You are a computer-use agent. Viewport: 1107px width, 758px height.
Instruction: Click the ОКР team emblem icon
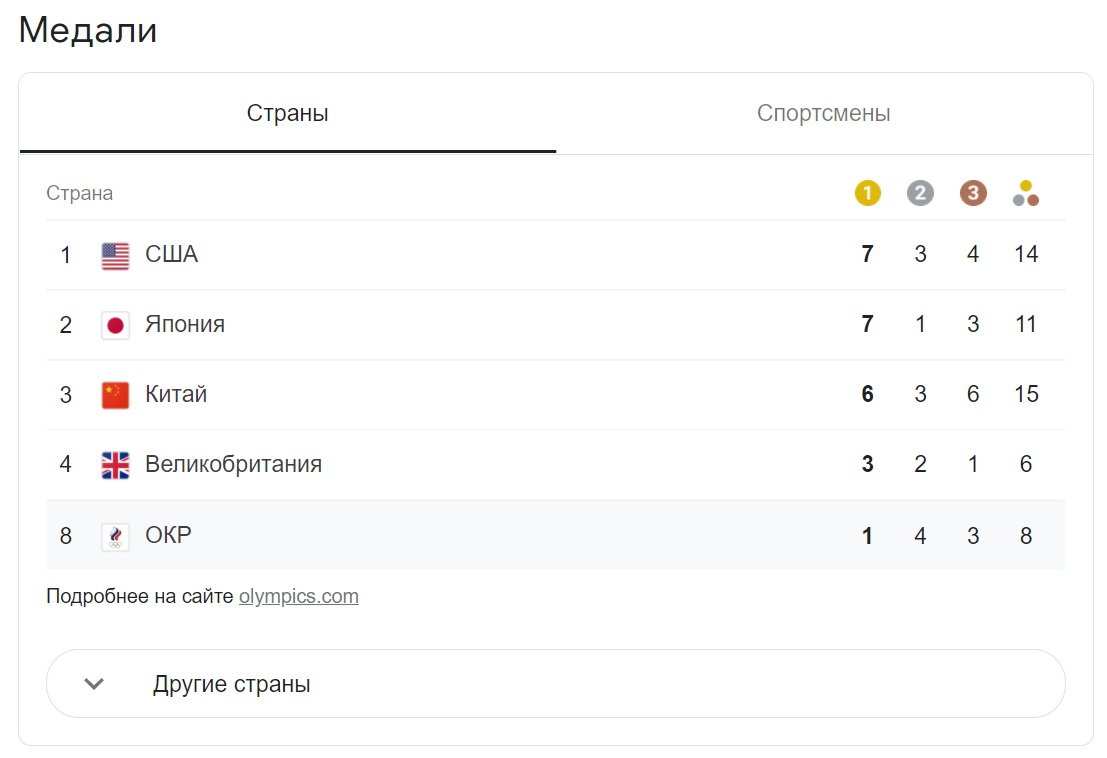coord(115,536)
